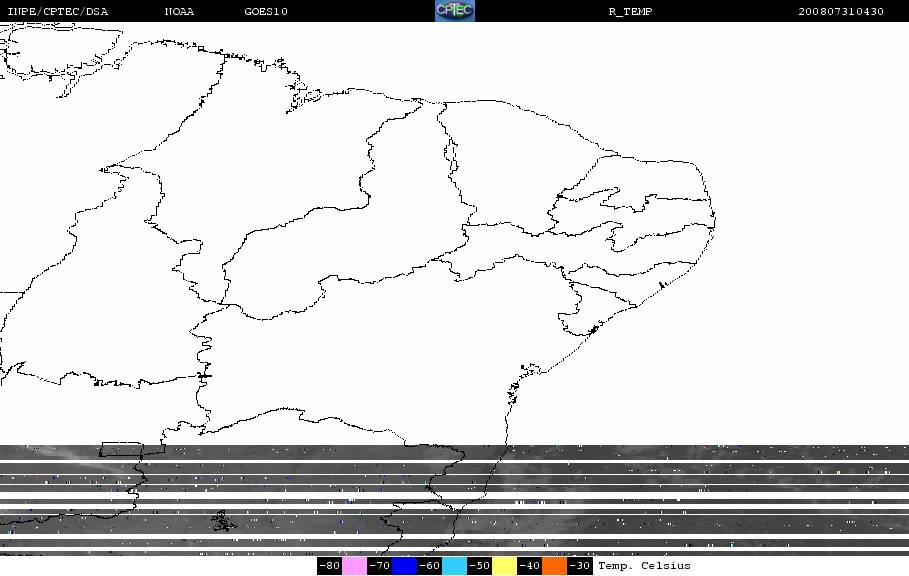
Task: Select the -80 legend value
Action: pos(329,566)
